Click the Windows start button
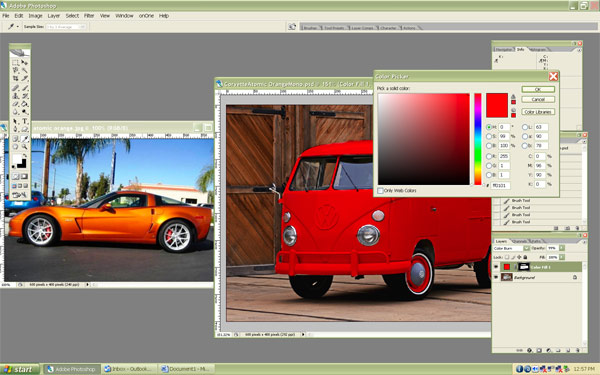The height and width of the screenshot is (375, 600). (20, 369)
